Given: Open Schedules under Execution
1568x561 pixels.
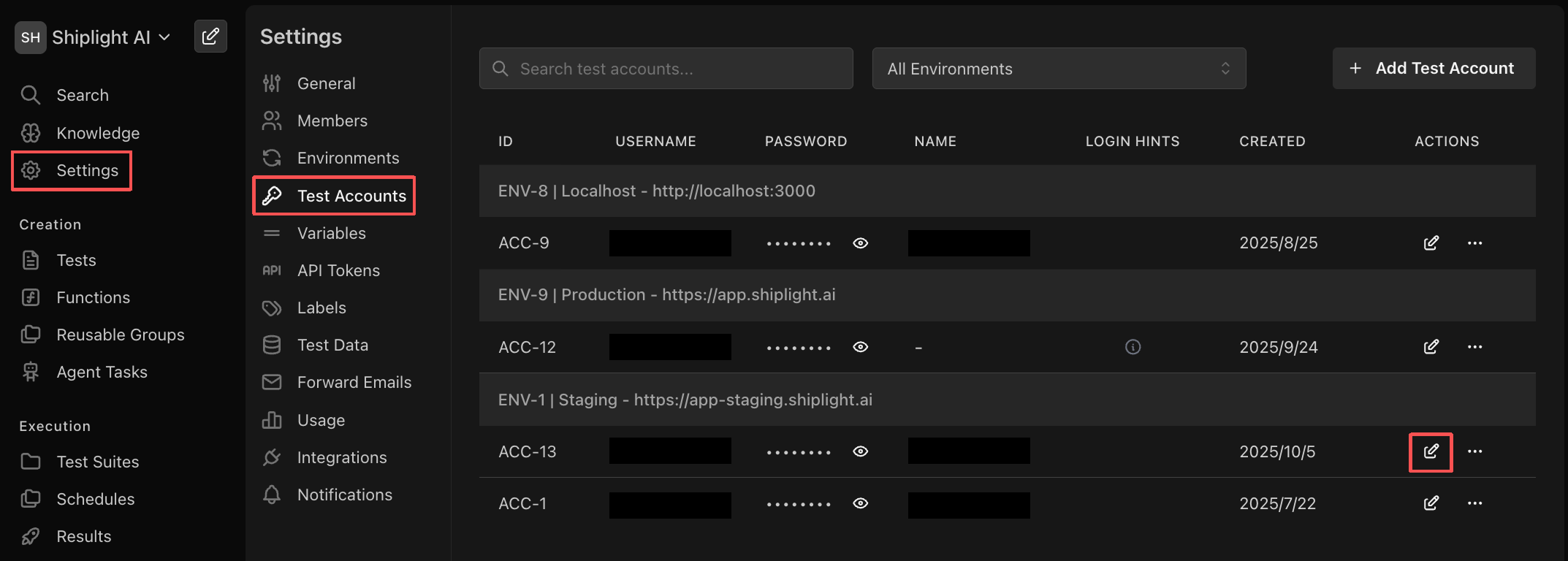Looking at the screenshot, I should (x=77, y=499).
